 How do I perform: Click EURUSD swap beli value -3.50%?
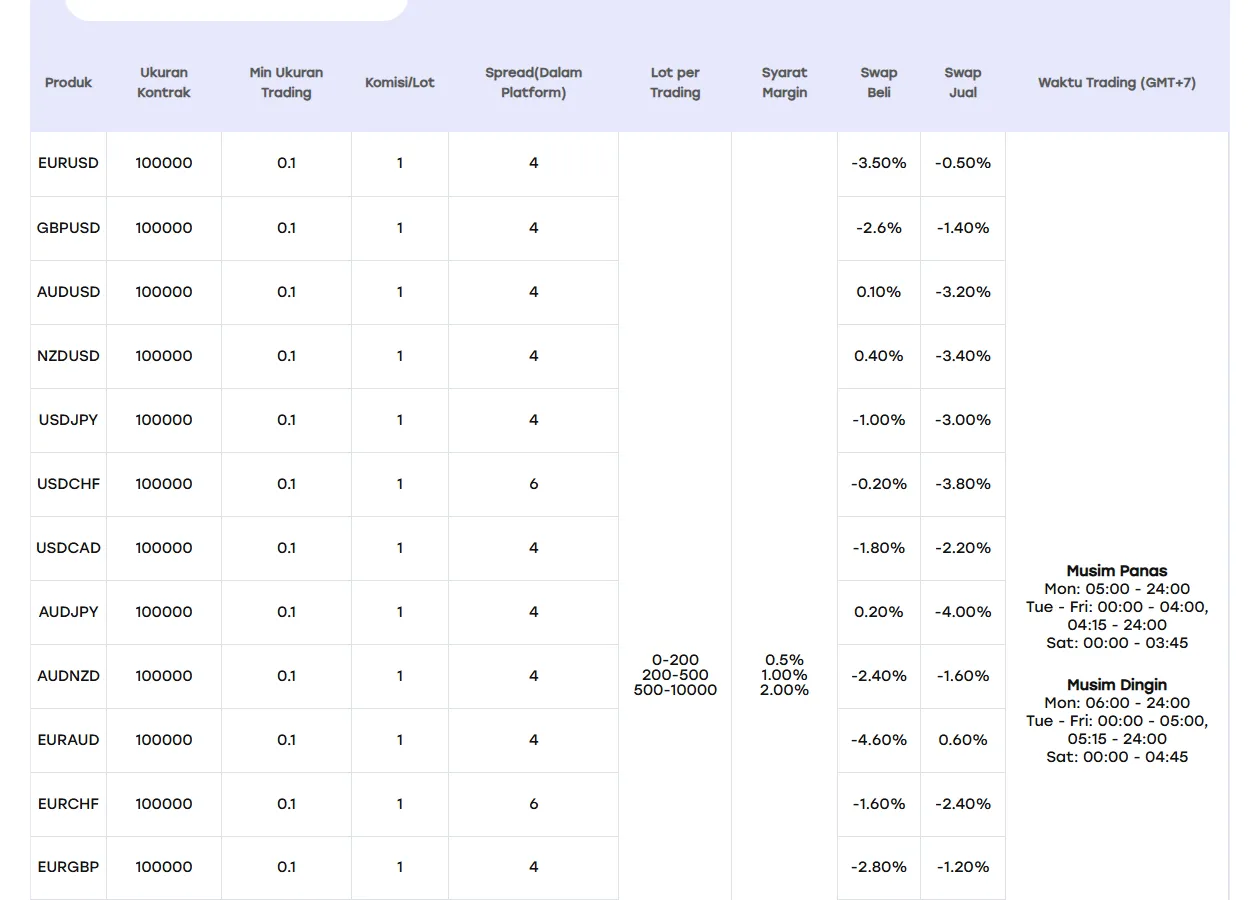coord(879,163)
